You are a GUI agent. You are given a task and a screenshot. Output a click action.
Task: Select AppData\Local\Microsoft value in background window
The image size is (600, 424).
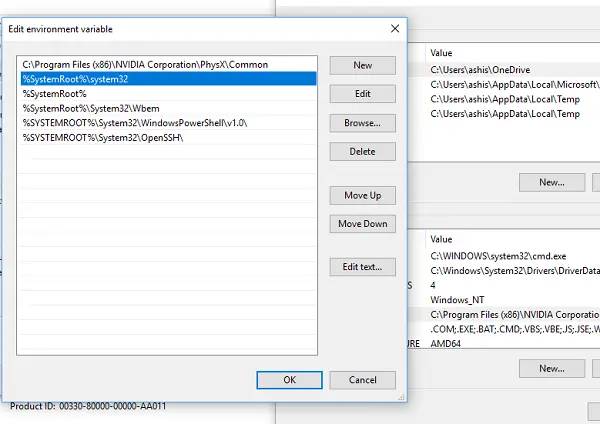pos(515,85)
